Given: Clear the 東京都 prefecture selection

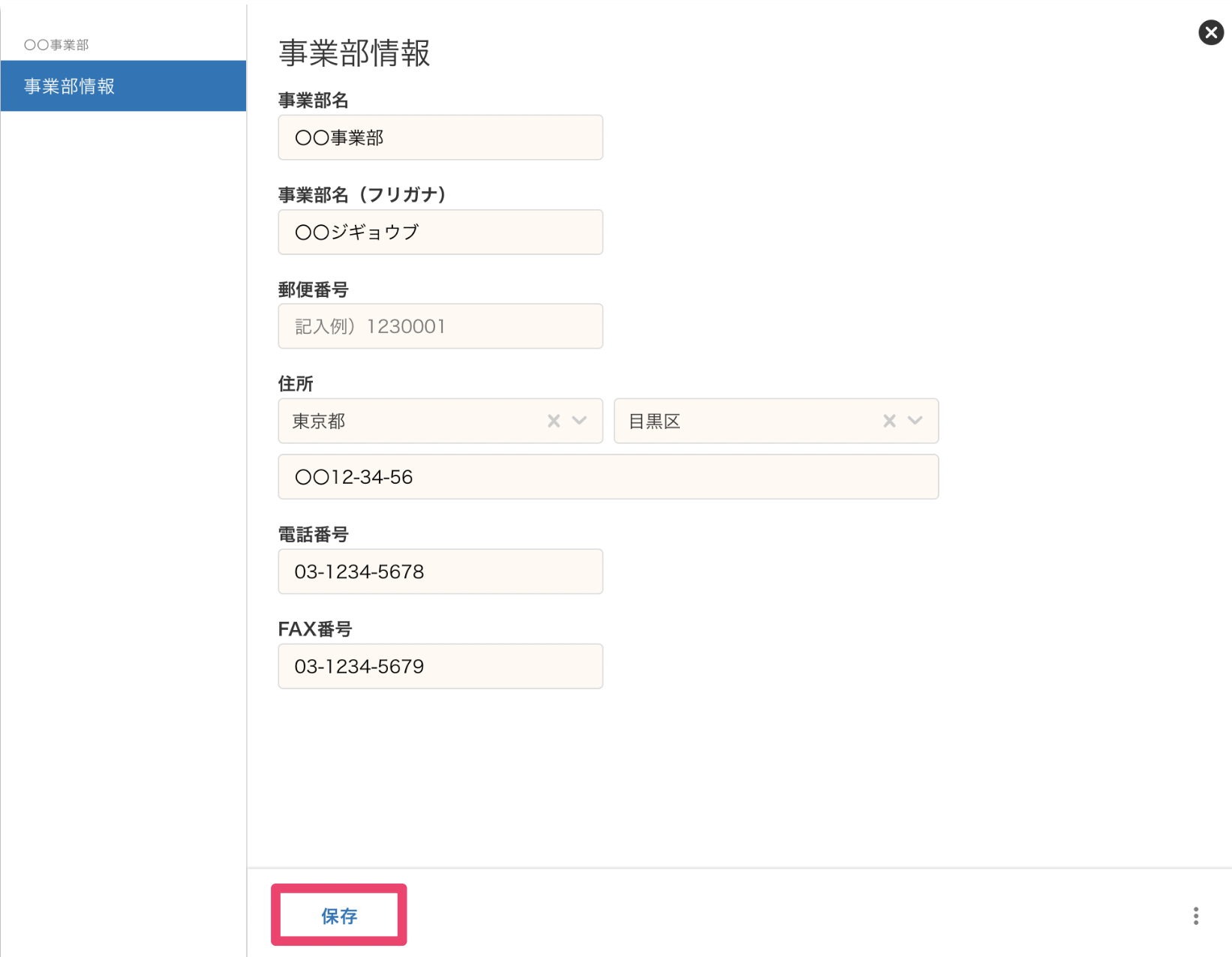Looking at the screenshot, I should pyautogui.click(x=554, y=421).
